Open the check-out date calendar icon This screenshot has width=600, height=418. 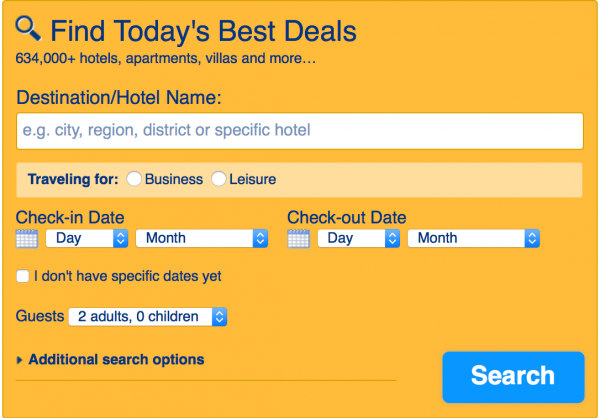click(298, 239)
